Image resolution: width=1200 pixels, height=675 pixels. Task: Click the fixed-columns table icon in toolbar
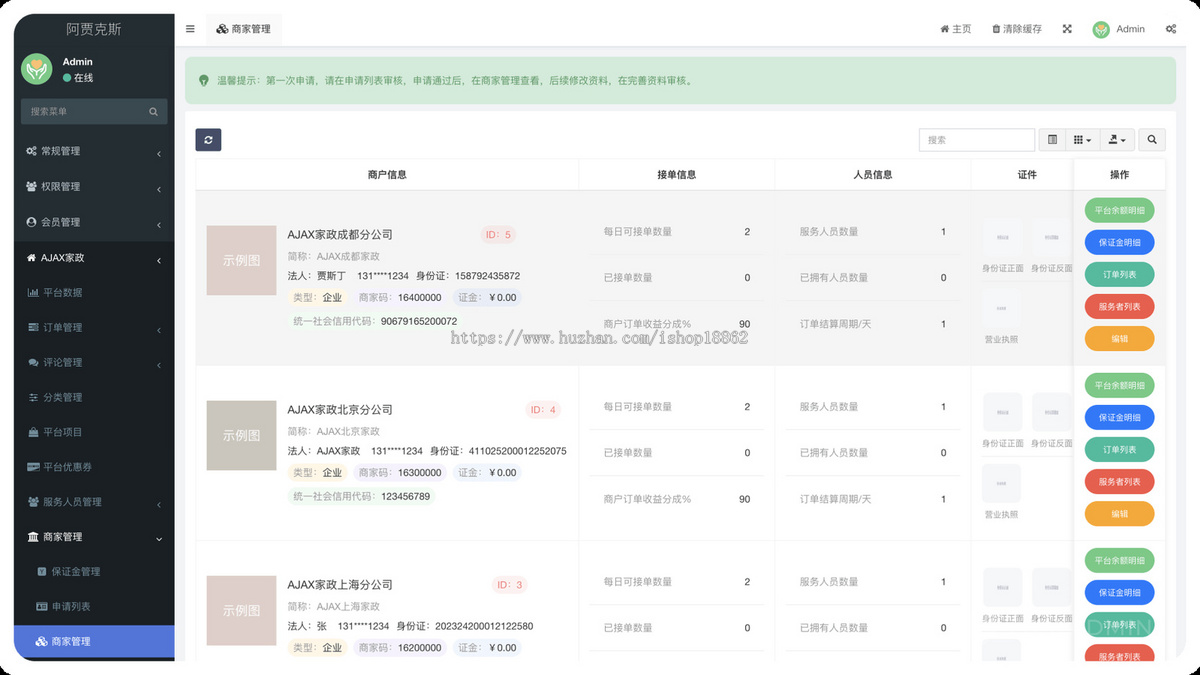(1052, 139)
